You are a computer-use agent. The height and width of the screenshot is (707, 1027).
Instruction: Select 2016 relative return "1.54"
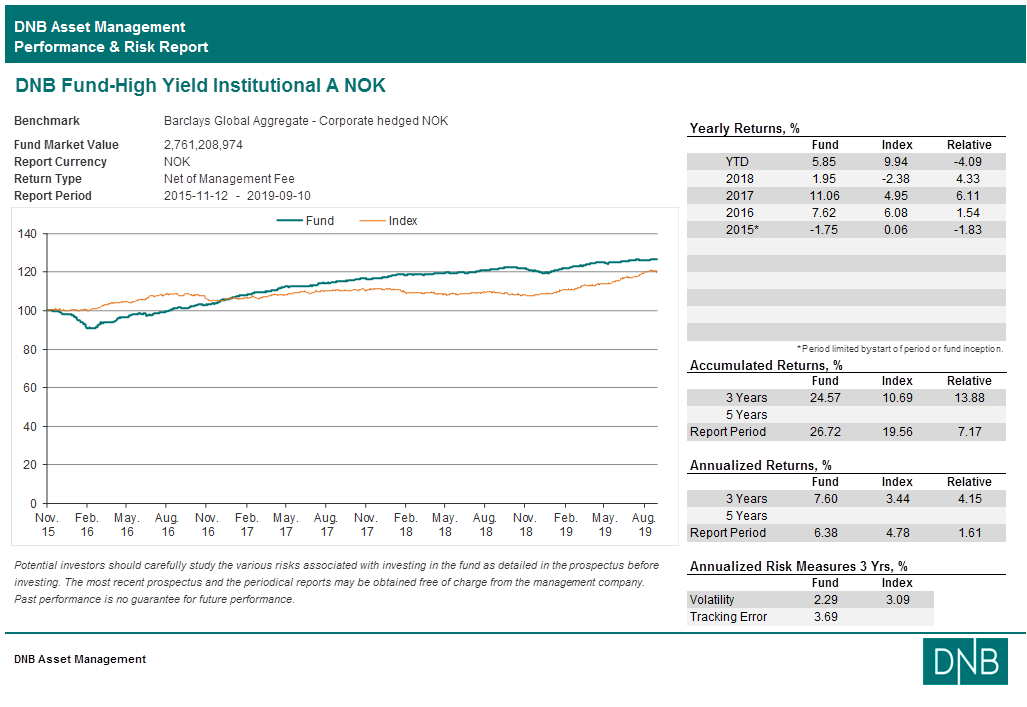(967, 213)
